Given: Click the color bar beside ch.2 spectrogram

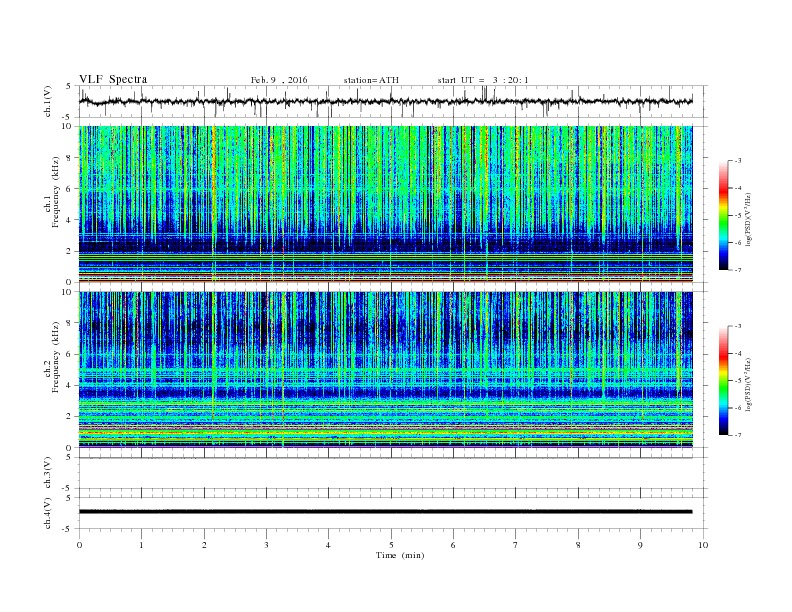Looking at the screenshot, I should (723, 380).
